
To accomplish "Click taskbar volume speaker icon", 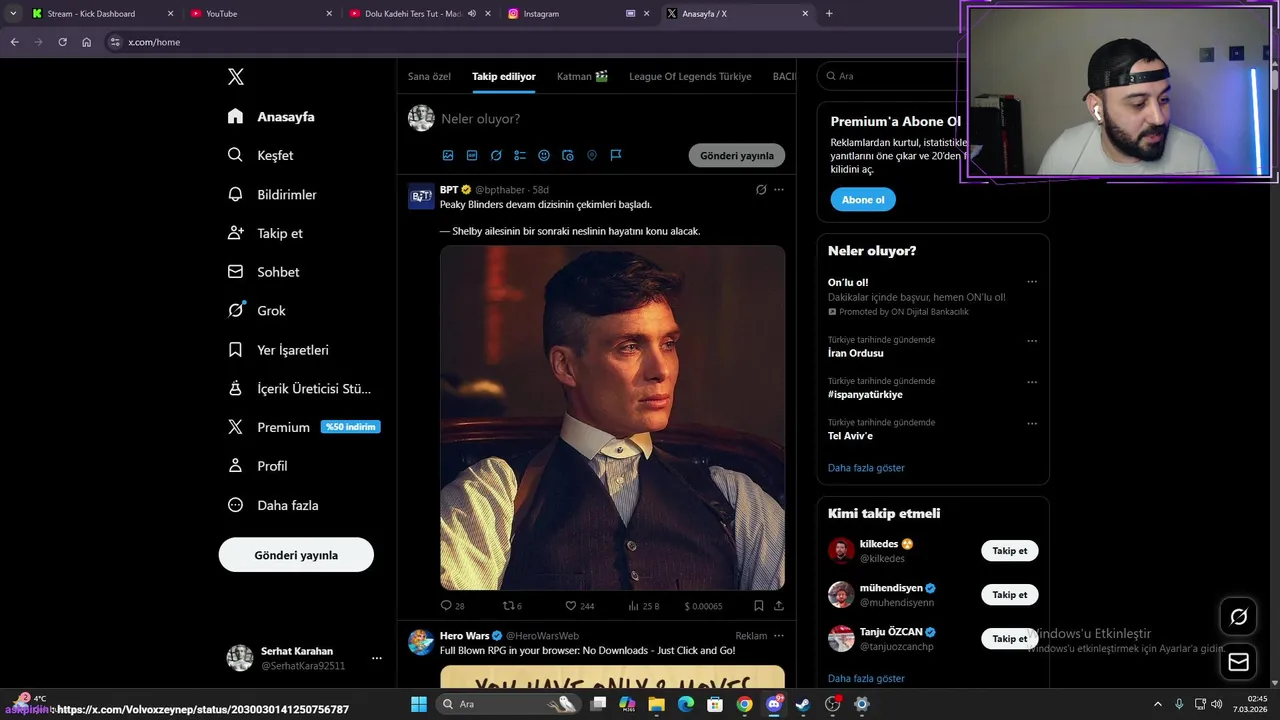I will pos(1217,704).
